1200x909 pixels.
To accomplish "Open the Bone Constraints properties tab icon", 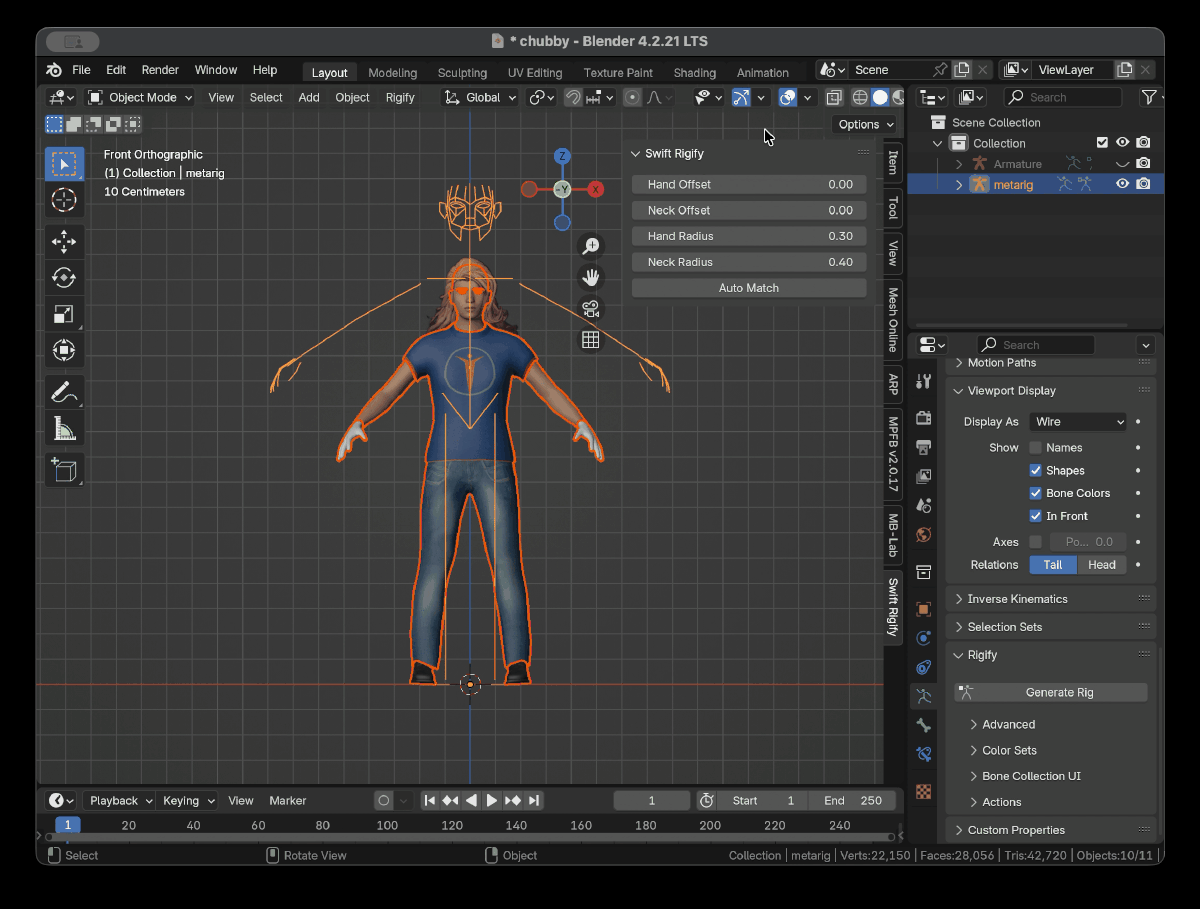I will coord(924,754).
